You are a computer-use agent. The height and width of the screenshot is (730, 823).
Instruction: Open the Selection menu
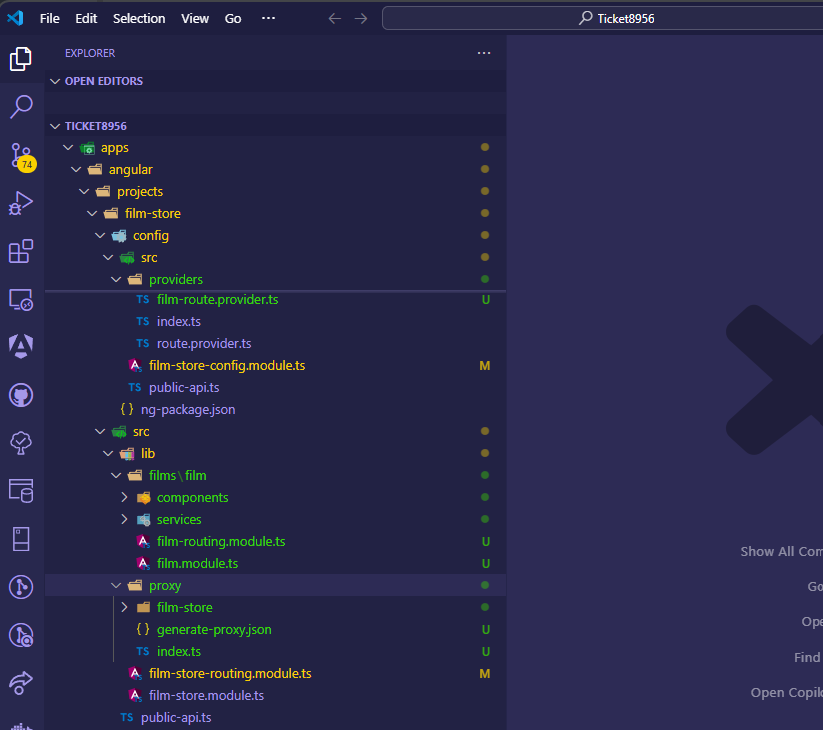[139, 18]
